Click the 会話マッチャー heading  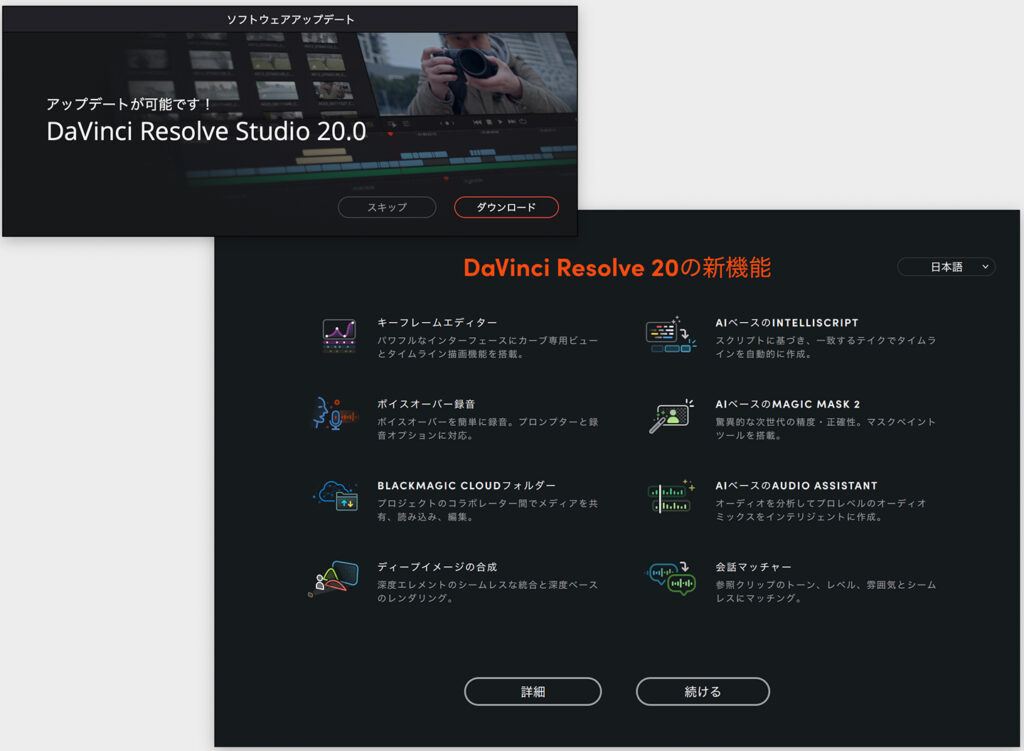tap(753, 567)
